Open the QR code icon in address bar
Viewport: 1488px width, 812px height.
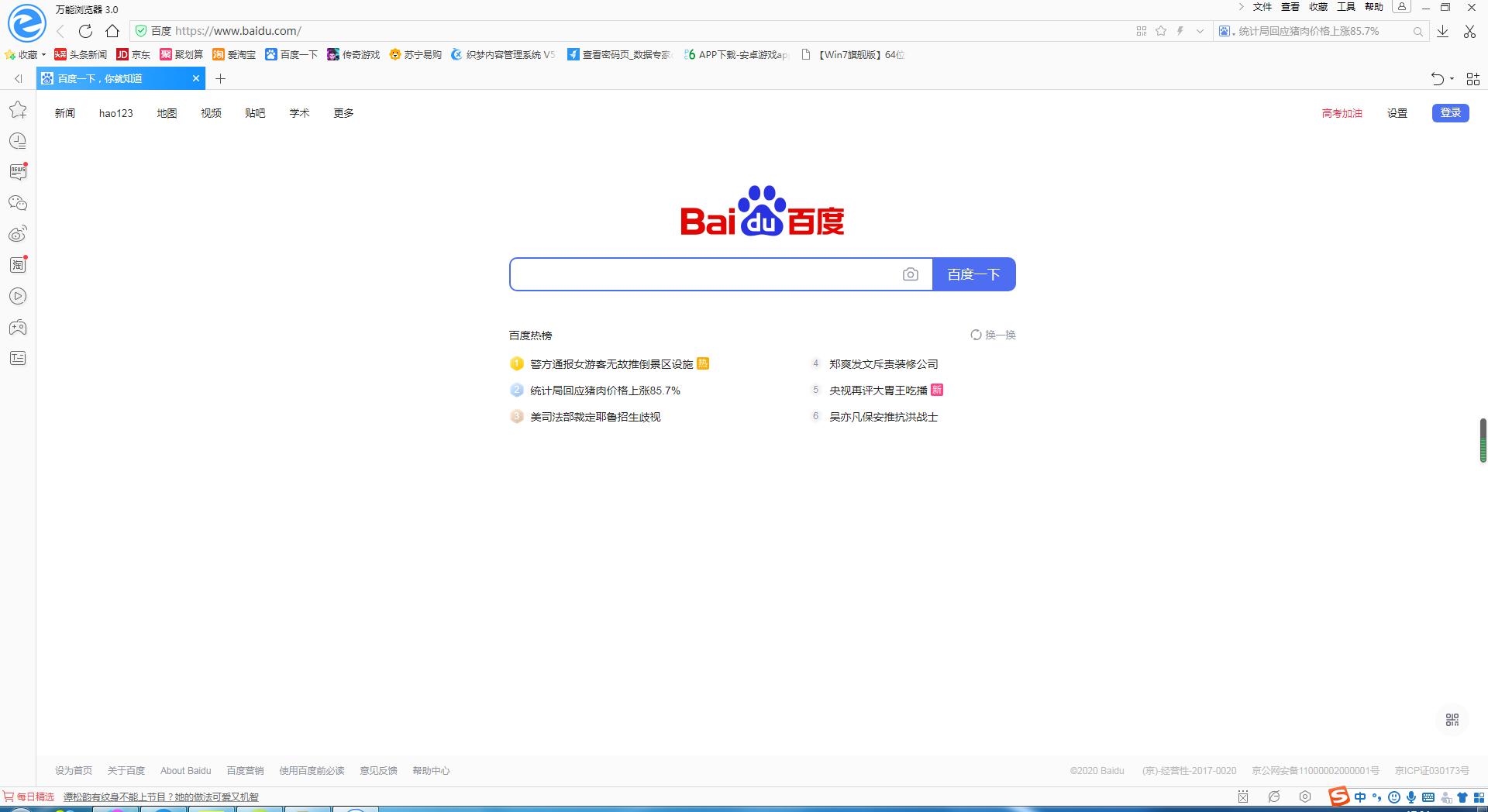(x=1142, y=31)
